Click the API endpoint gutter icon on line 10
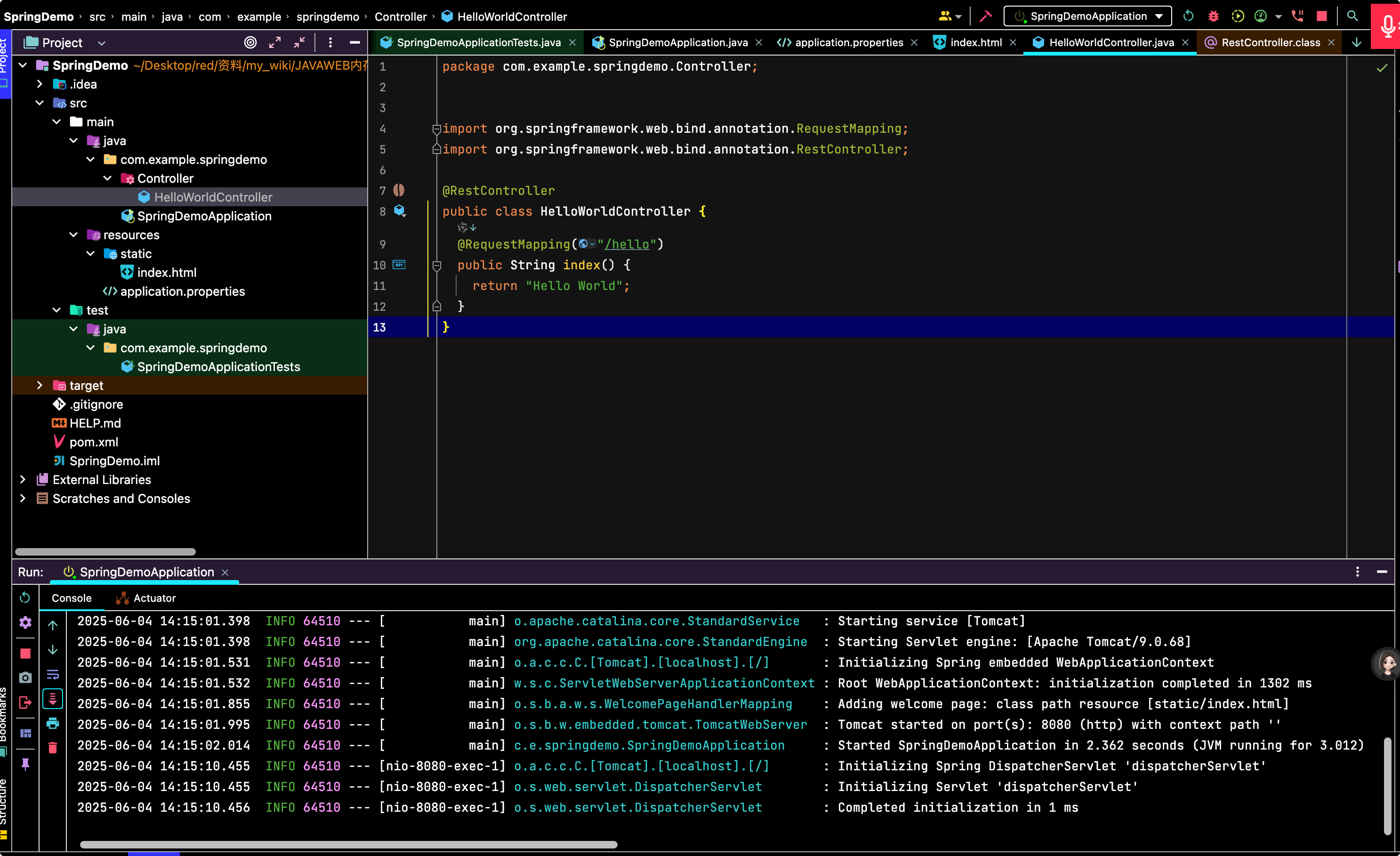The image size is (1400, 856). [x=399, y=265]
